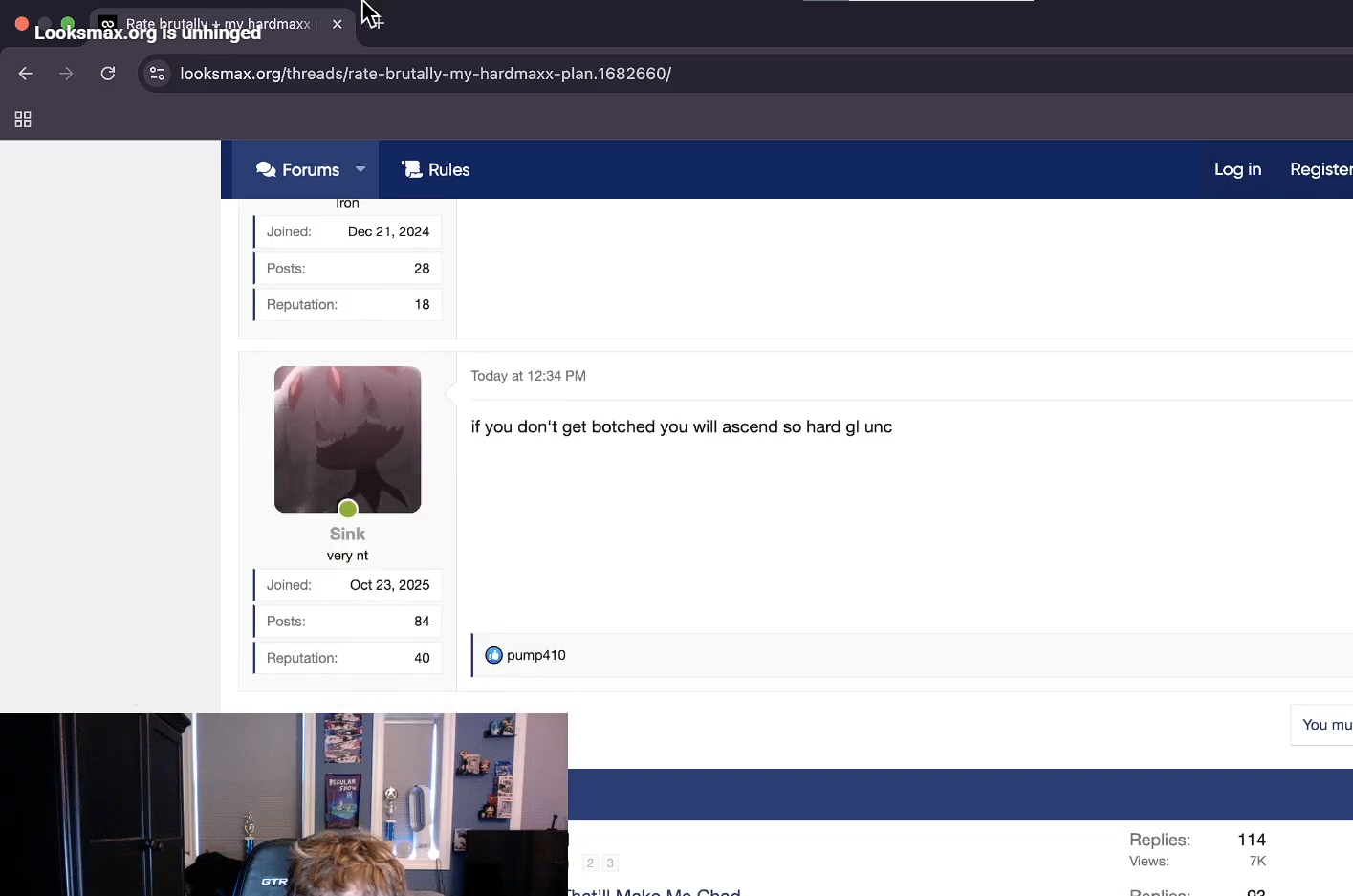Image resolution: width=1353 pixels, height=896 pixels.
Task: Click the Forums speech bubble icon
Action: 266,169
